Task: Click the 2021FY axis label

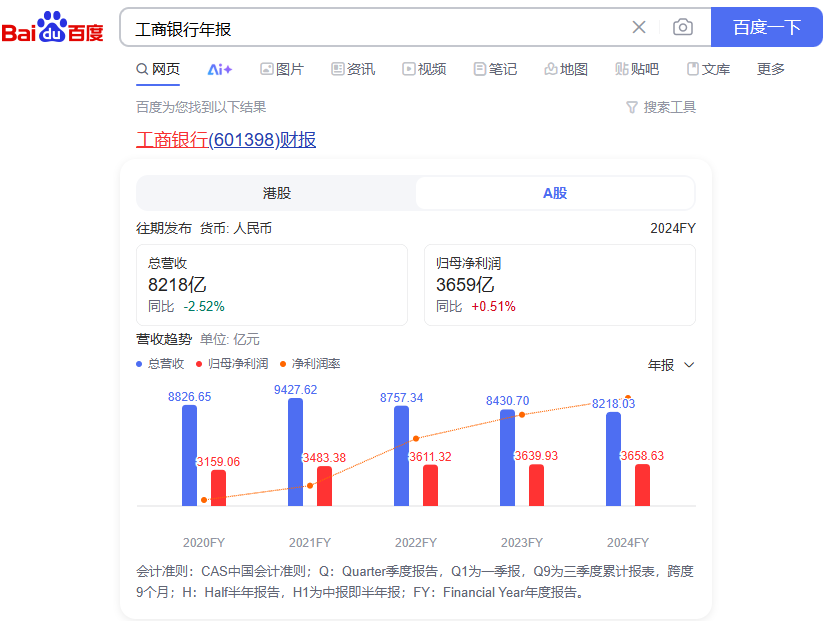Action: point(310,543)
